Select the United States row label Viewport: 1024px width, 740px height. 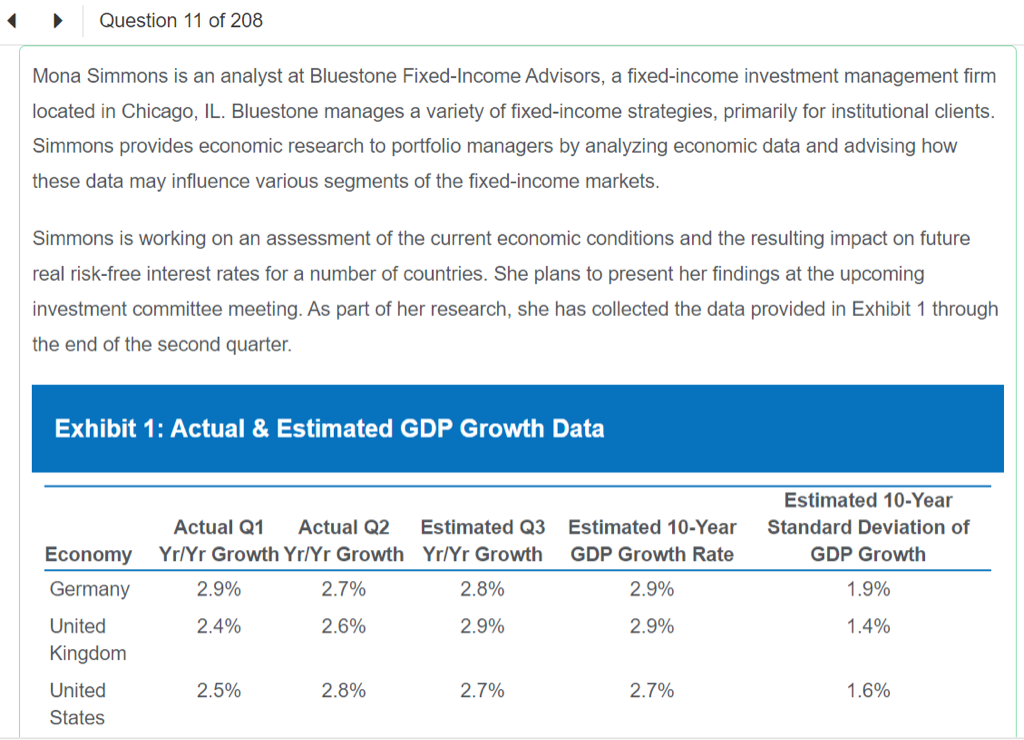coord(77,703)
